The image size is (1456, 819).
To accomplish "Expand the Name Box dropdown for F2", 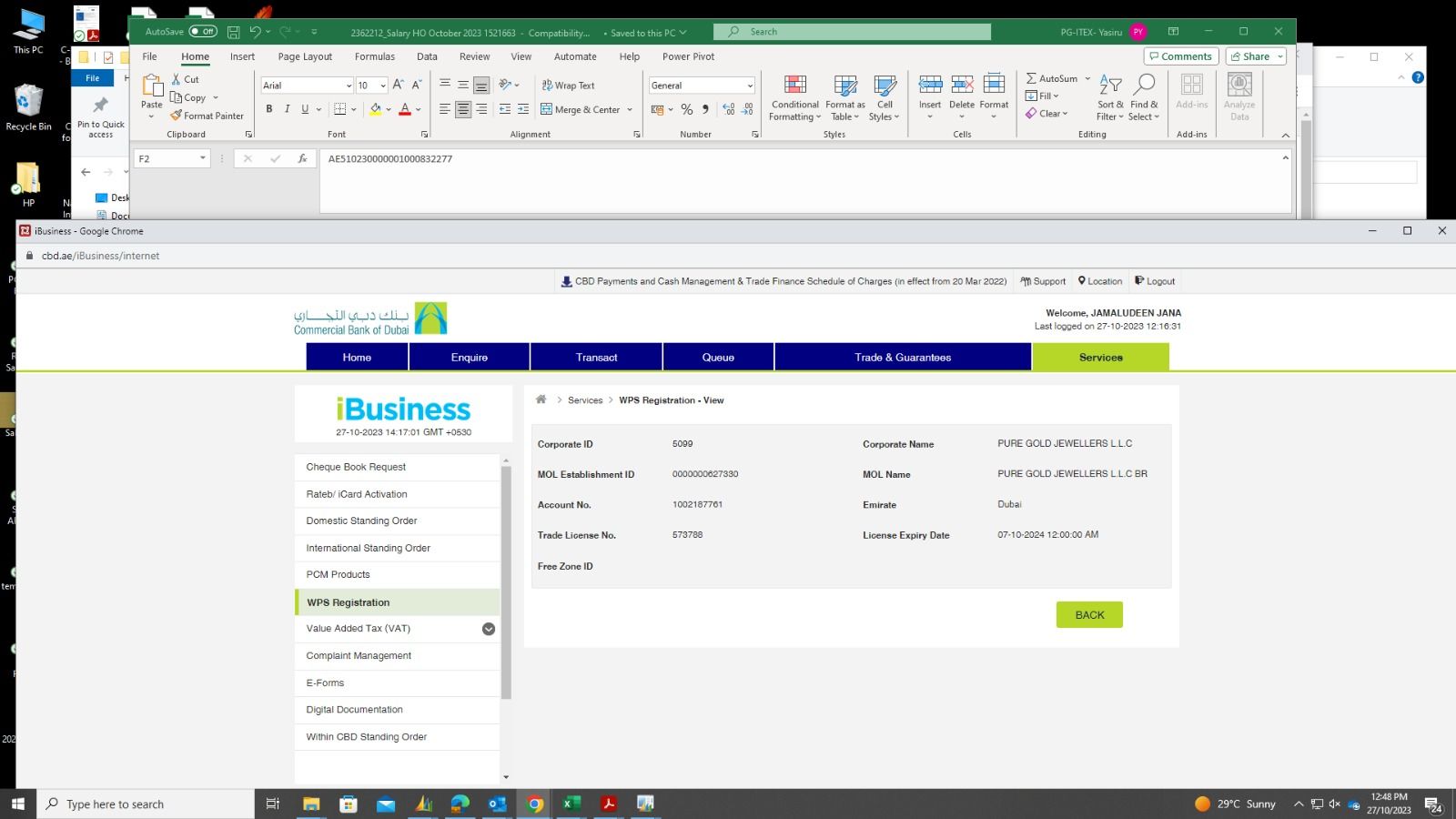I will [202, 158].
